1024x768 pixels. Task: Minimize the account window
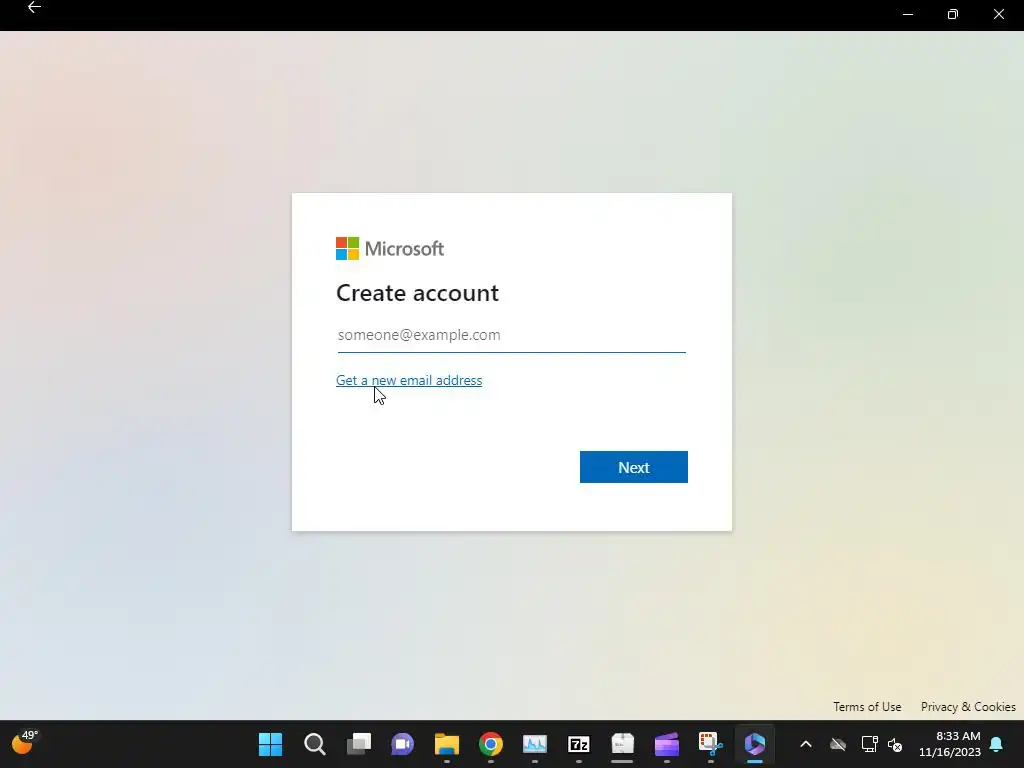coord(908,14)
